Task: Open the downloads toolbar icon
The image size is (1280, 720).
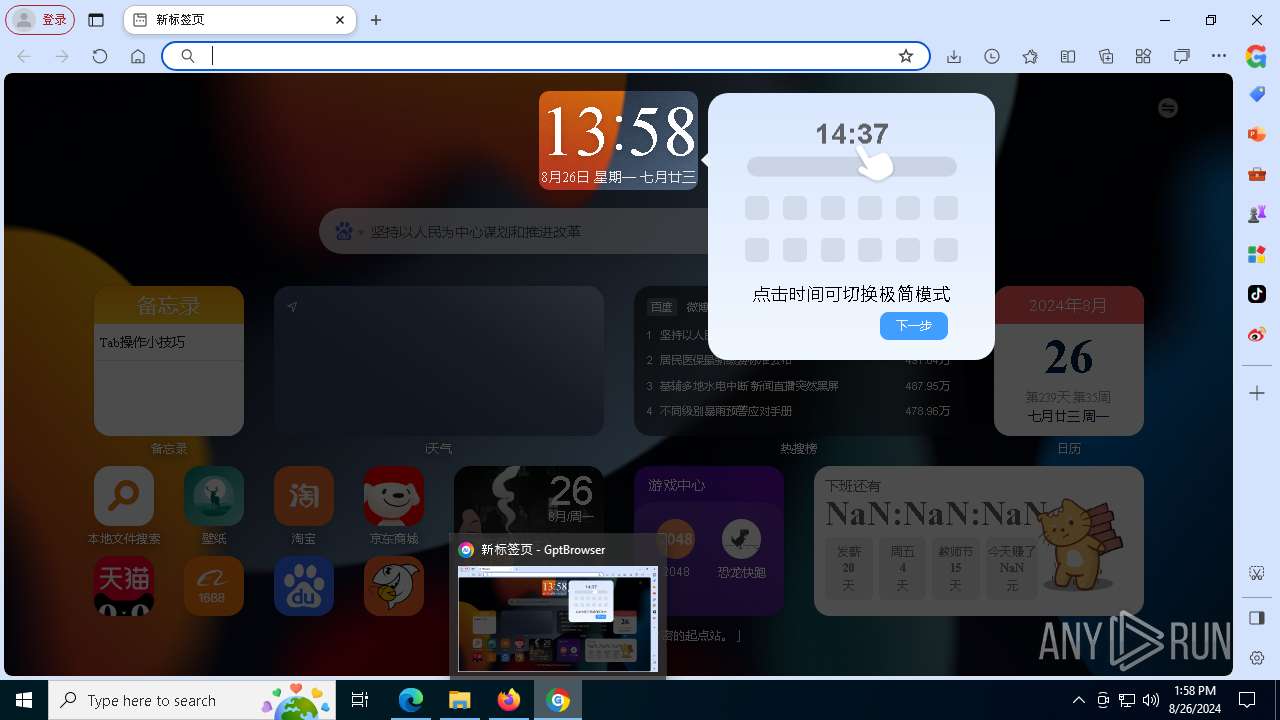Action: click(x=954, y=57)
